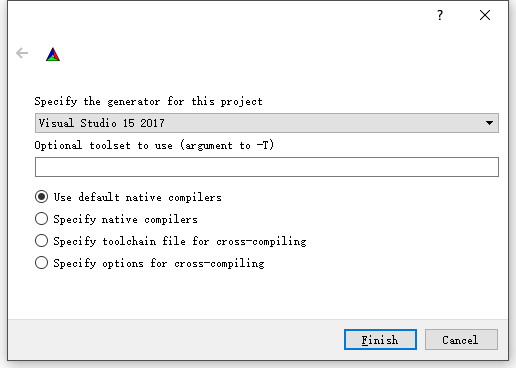Go back using the left arrow icon
This screenshot has height=368, width=516.
click(x=22, y=53)
